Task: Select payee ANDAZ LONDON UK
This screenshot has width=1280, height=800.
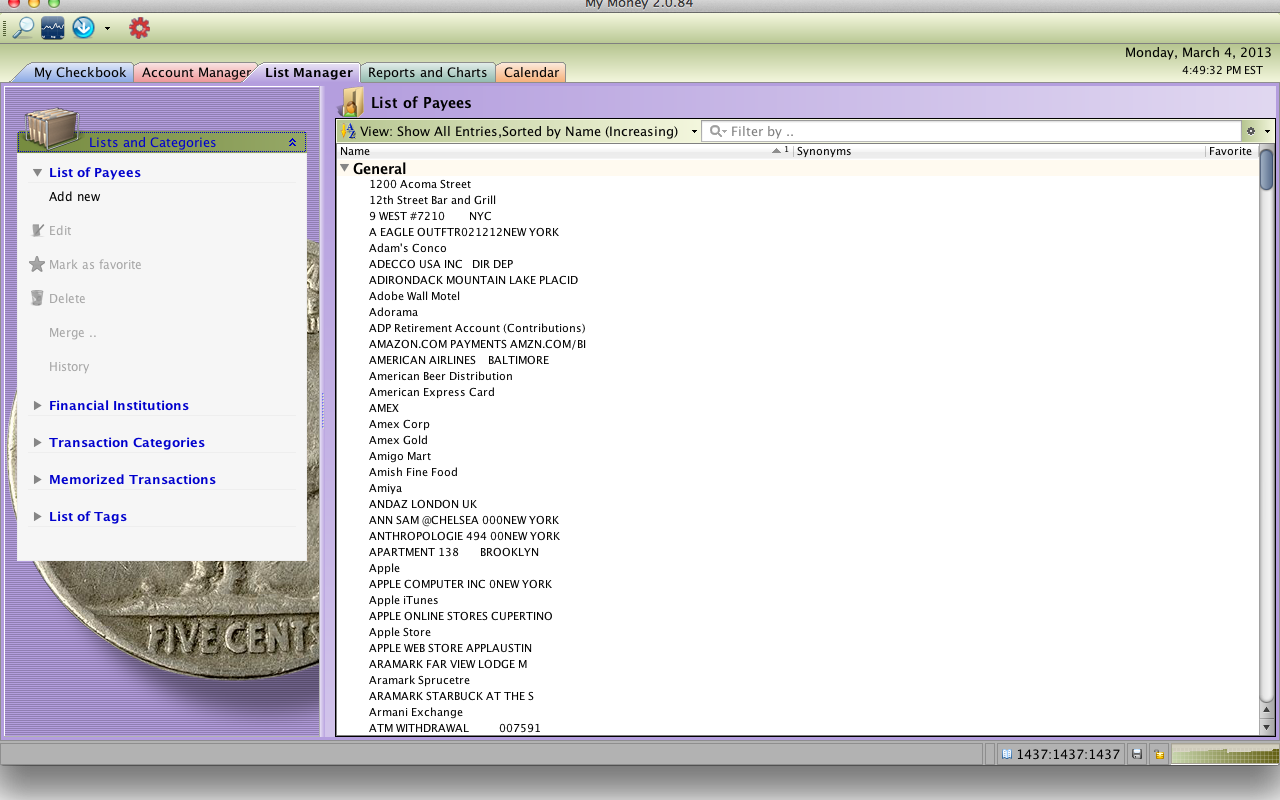Action: [x=423, y=504]
